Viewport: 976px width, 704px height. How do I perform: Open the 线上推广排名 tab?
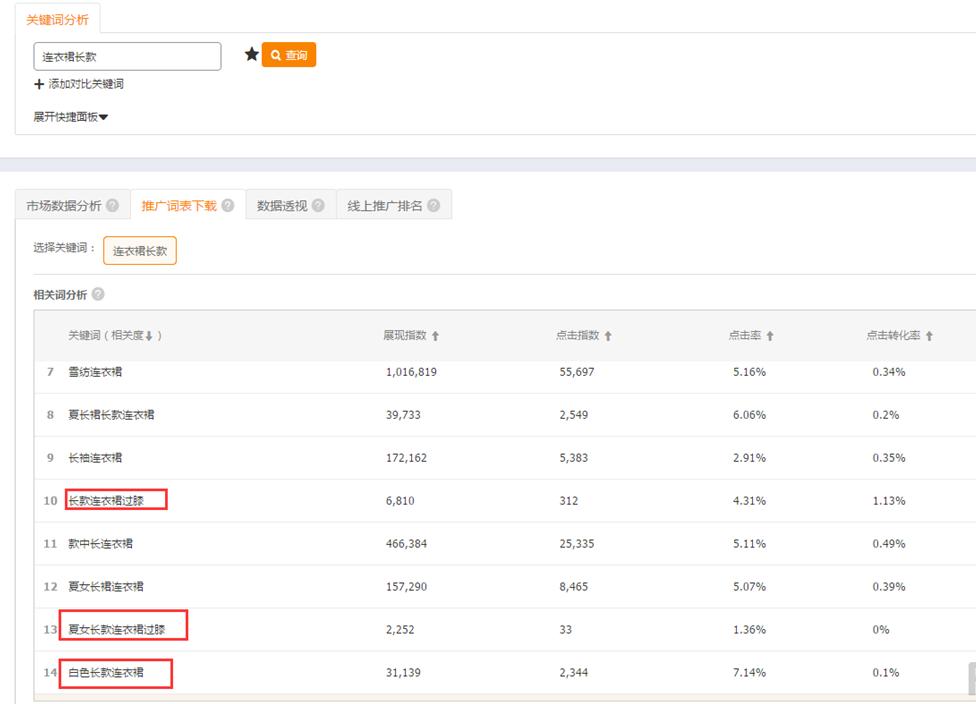(384, 206)
